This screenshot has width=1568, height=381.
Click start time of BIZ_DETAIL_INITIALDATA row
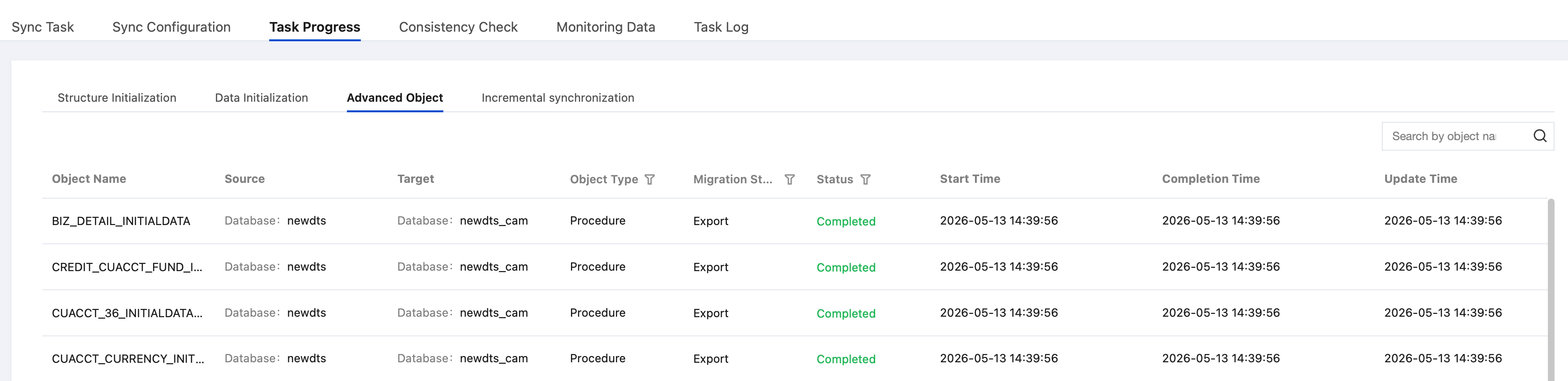click(x=999, y=220)
